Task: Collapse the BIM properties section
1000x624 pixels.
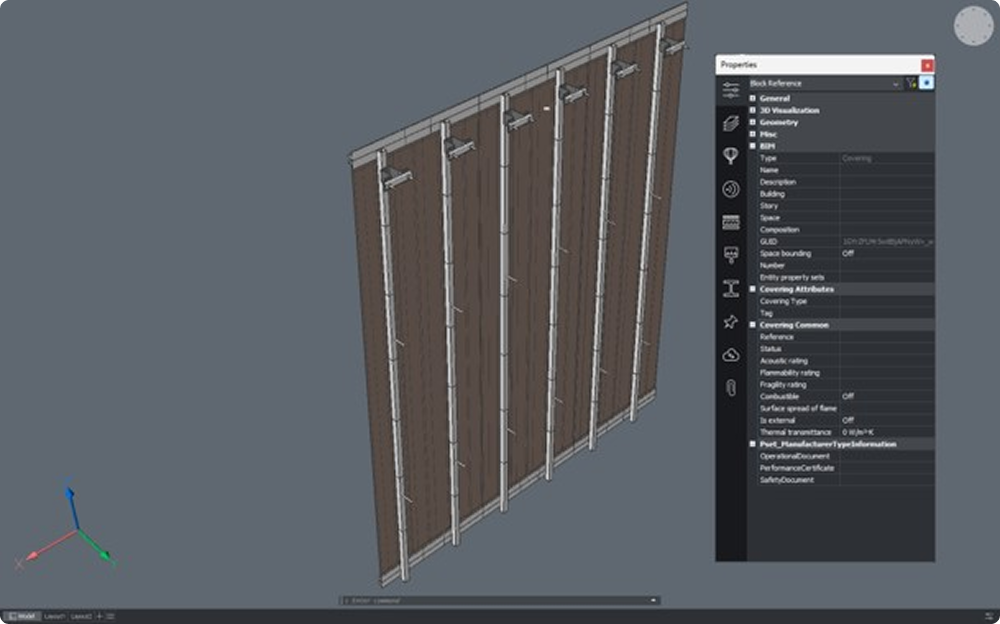Action: (753, 146)
